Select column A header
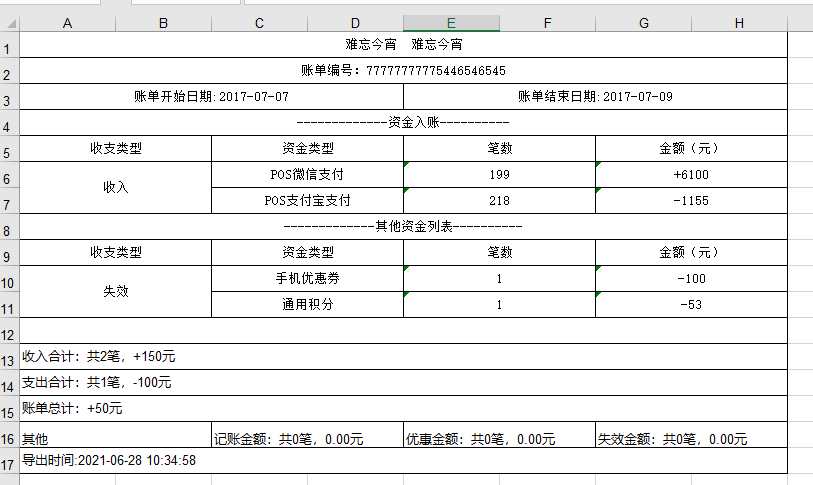 pyautogui.click(x=67, y=23)
